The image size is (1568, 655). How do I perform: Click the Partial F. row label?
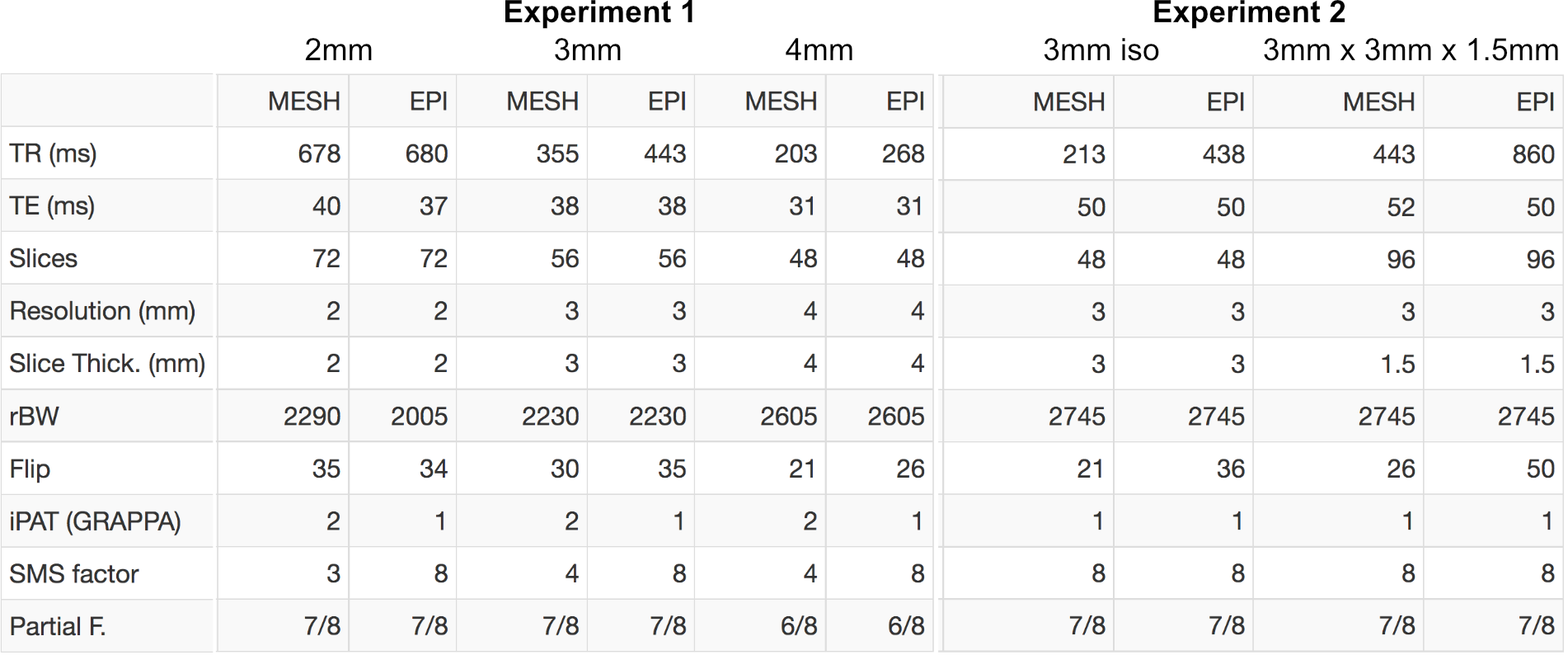58,627
